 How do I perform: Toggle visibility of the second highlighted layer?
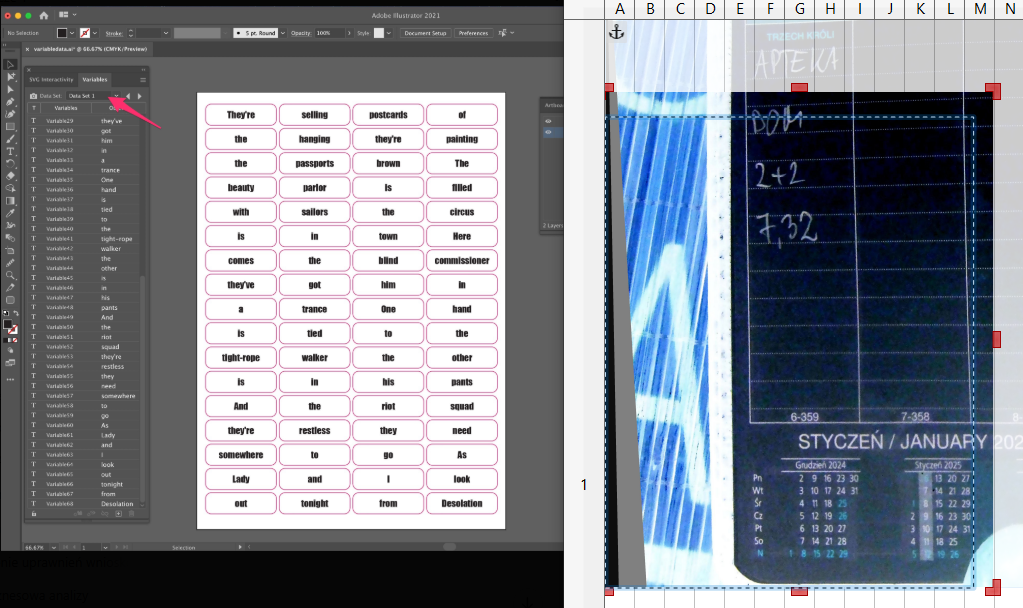[548, 132]
